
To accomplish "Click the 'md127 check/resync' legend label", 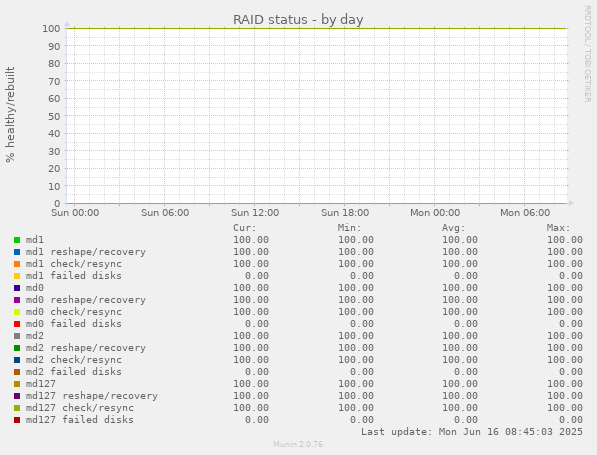I will [x=80, y=408].
